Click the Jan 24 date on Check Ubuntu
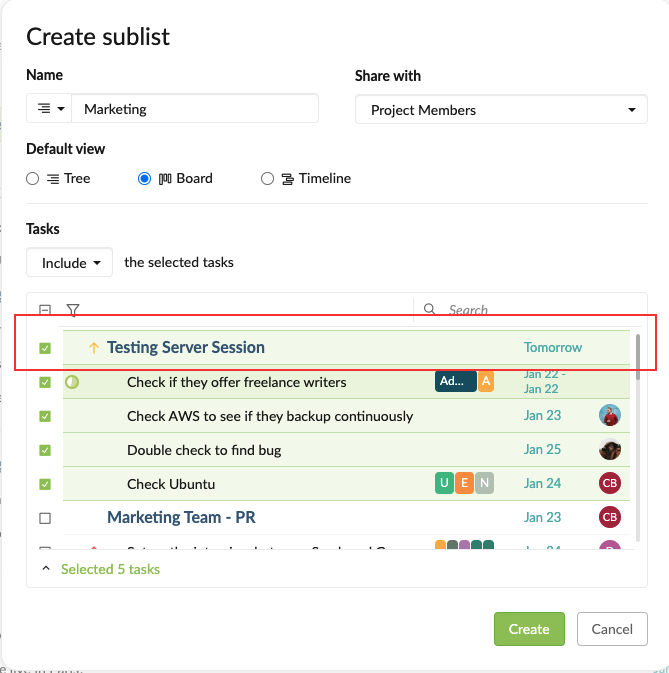This screenshot has height=673, width=669. [x=542, y=483]
